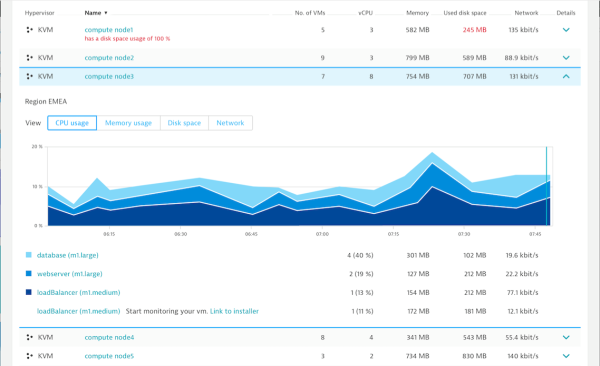Expand details for compute node4

coord(566,337)
